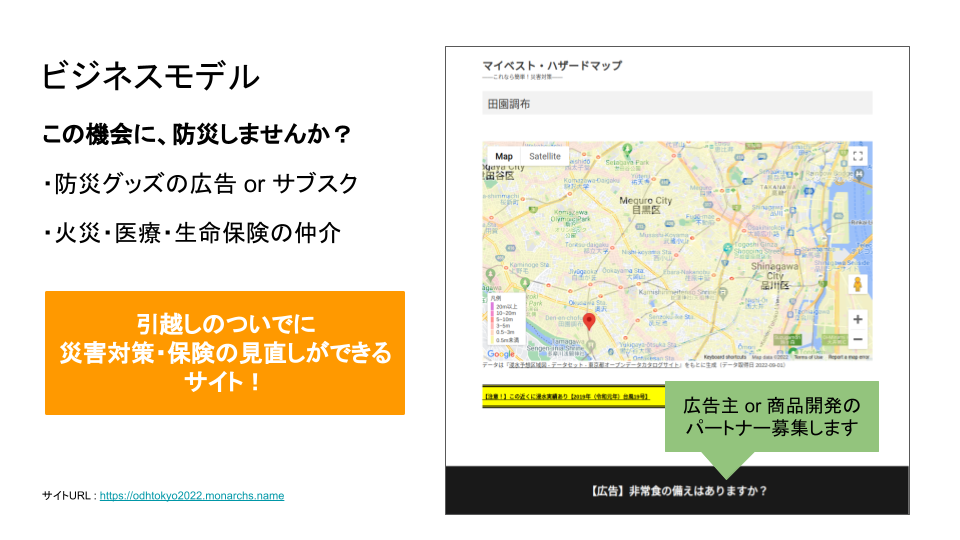Click the マイベスト・ハザードマップ site title
Viewport: 960px width, 540px height.
point(552,66)
